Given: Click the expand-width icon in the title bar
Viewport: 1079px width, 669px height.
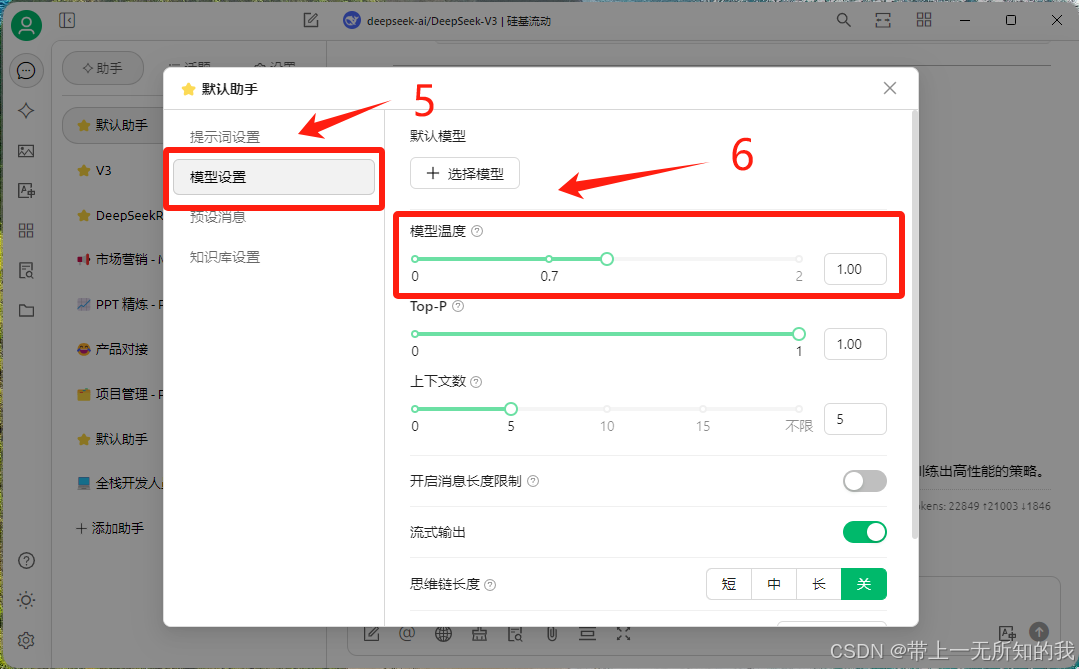Looking at the screenshot, I should tap(883, 20).
